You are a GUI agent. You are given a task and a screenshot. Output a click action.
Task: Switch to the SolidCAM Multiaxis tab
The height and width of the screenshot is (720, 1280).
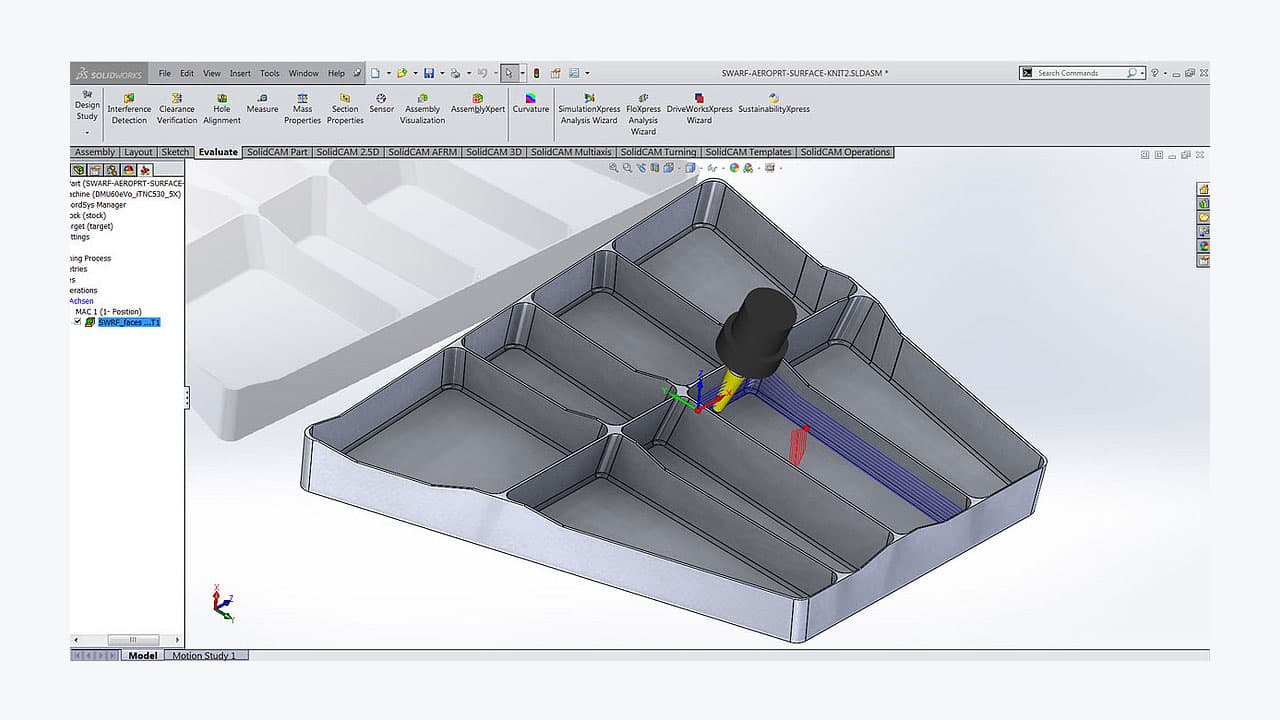pos(573,152)
